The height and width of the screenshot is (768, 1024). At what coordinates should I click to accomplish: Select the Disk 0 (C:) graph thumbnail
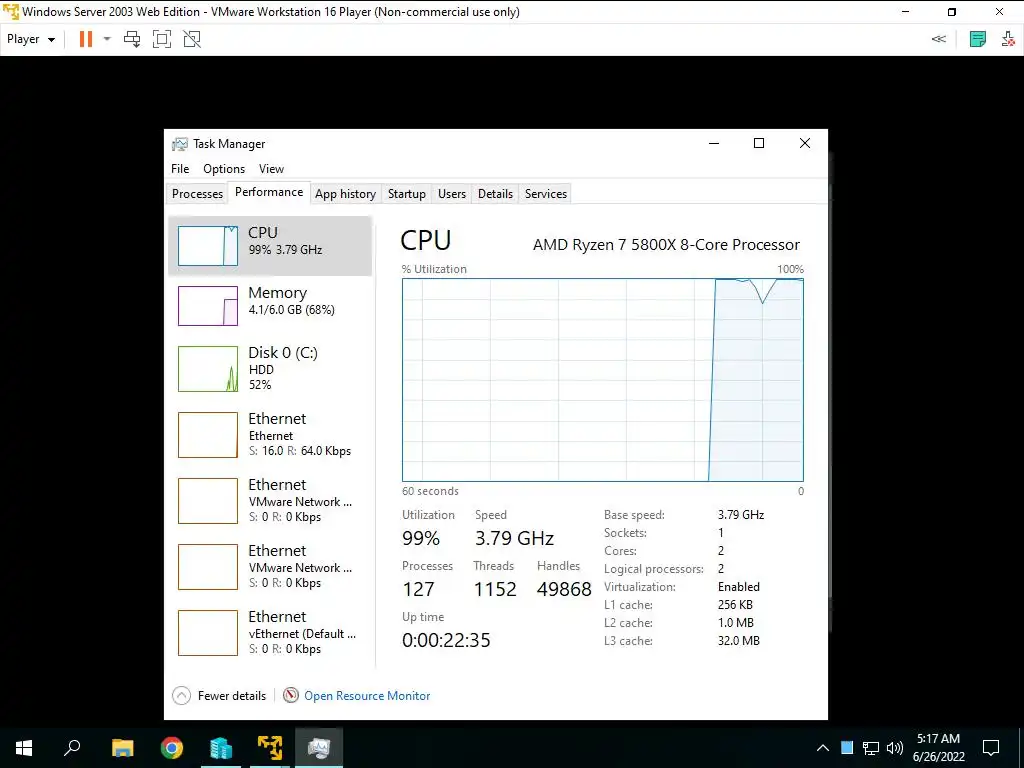coord(208,369)
